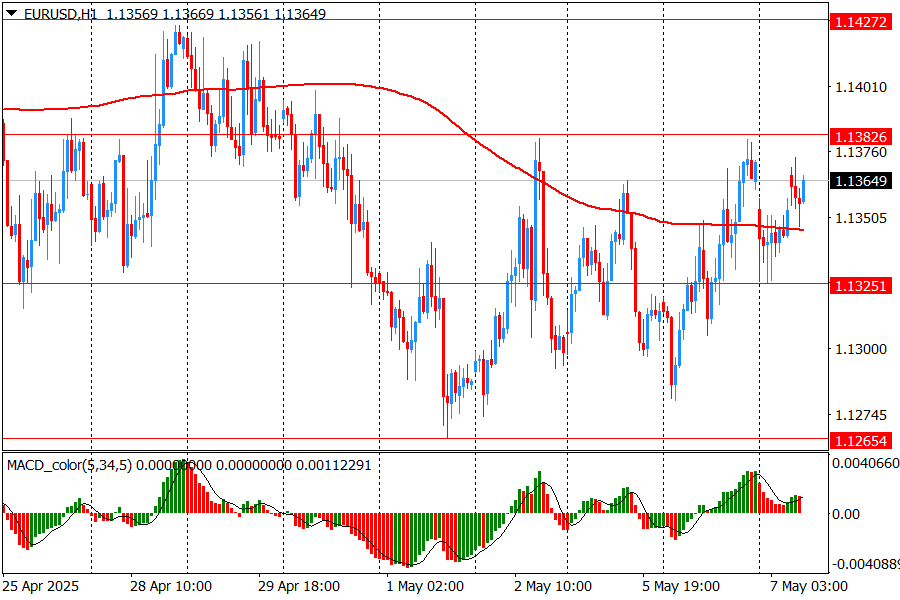This screenshot has width=900, height=600.
Task: Select the 1.12745 value on price axis
Action: point(861,415)
